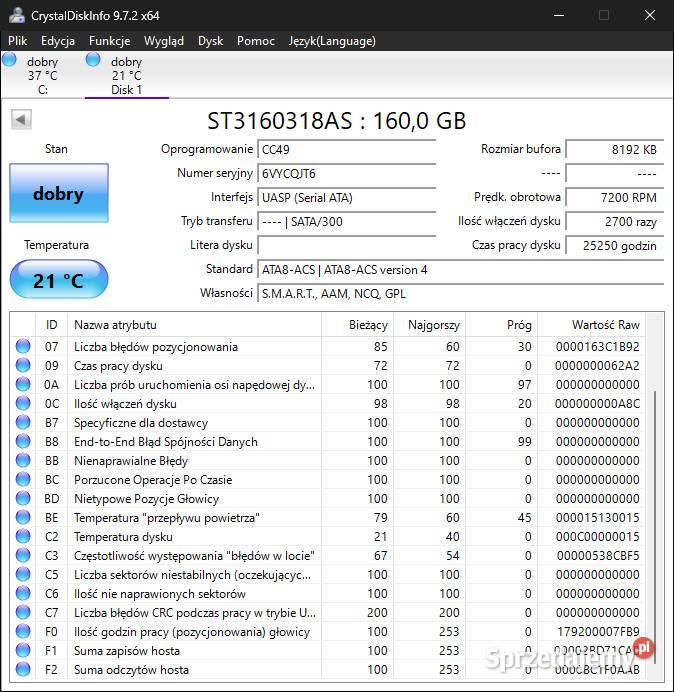Expand the Dysk menu
This screenshot has width=674, height=692.
point(211,41)
